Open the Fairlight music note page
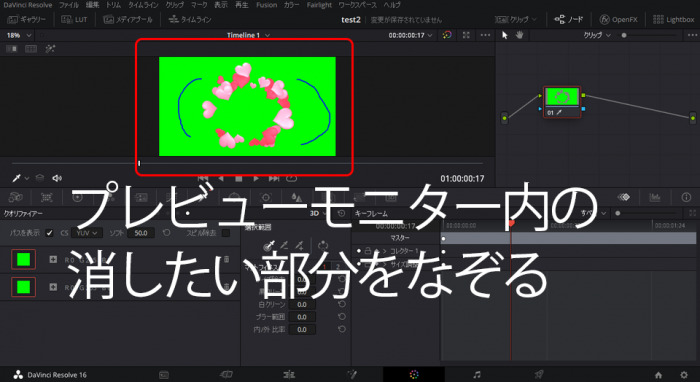700x382 pixels. tap(477, 374)
